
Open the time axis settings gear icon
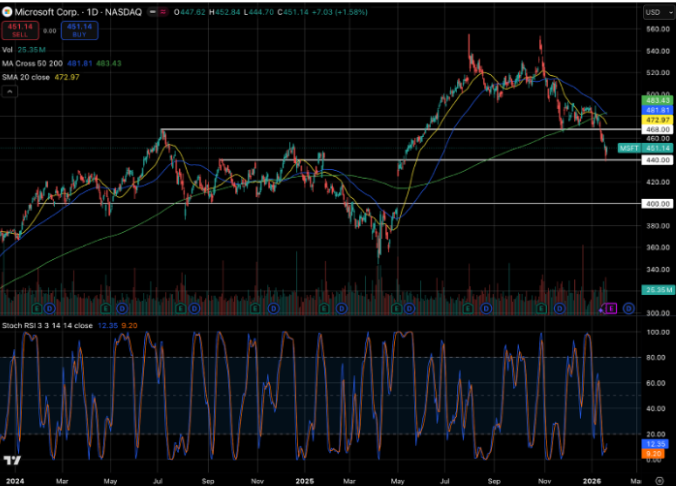click(658, 479)
